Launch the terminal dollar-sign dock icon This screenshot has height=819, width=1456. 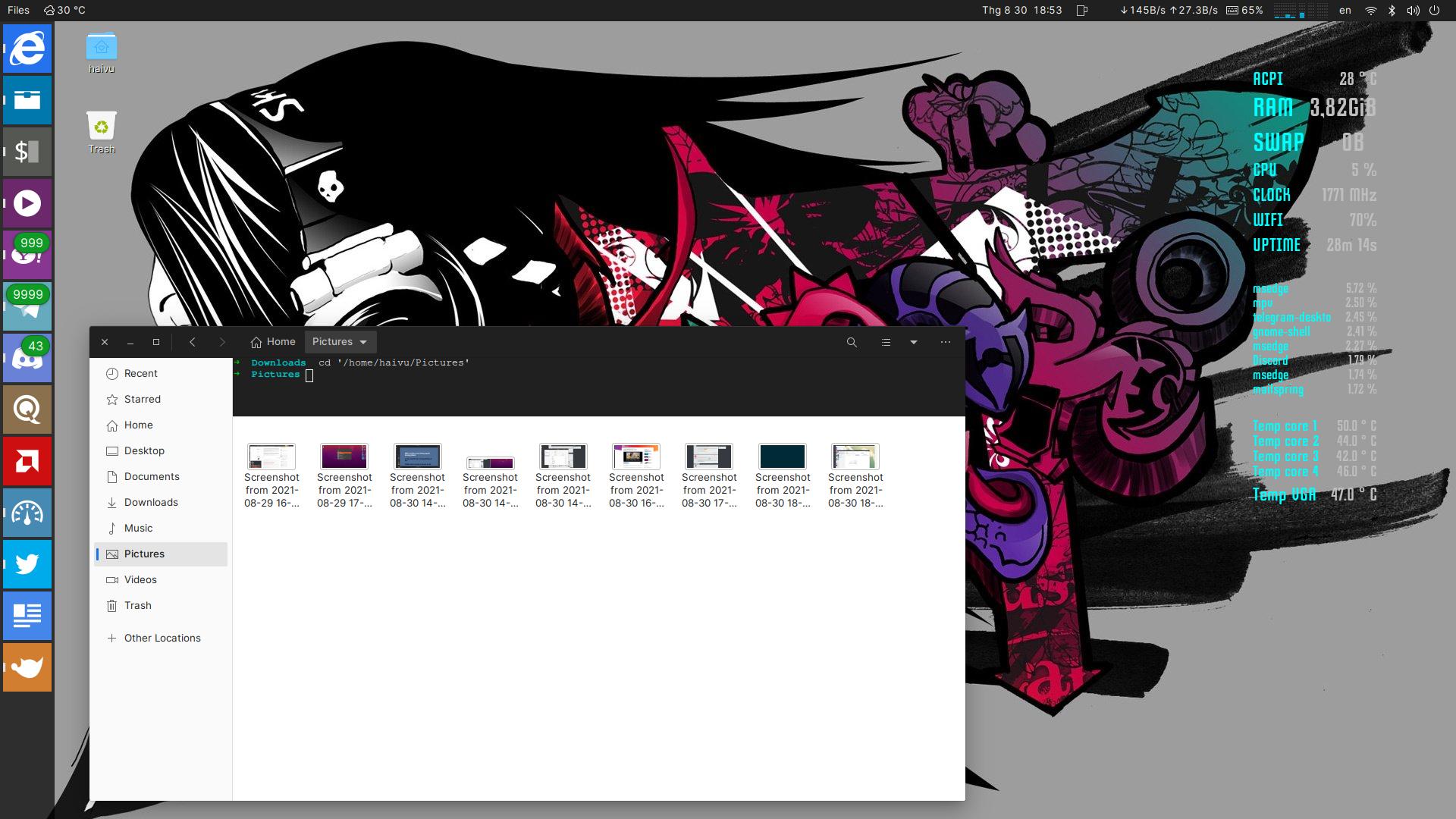(x=27, y=152)
